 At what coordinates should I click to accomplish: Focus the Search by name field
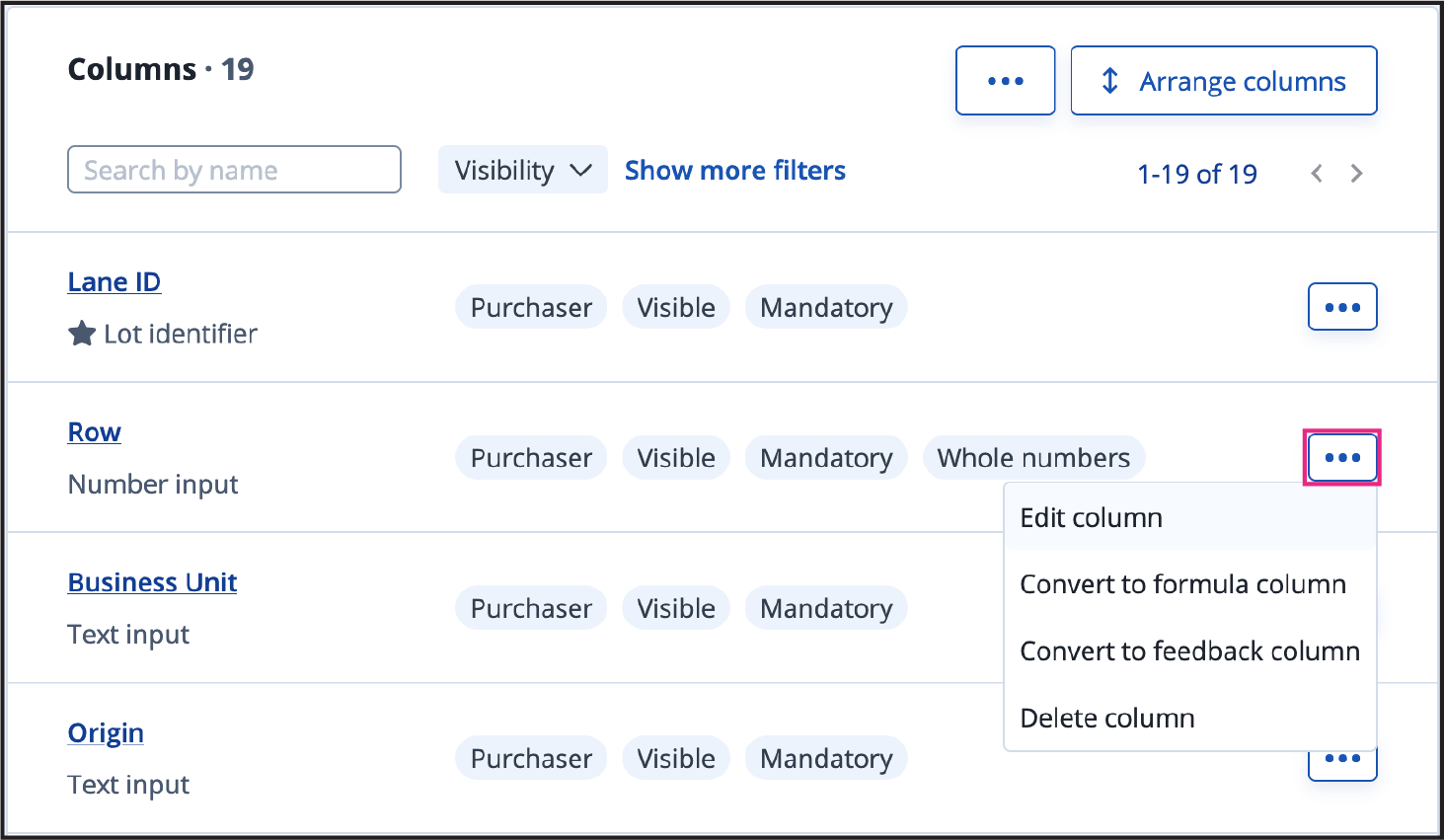234,170
